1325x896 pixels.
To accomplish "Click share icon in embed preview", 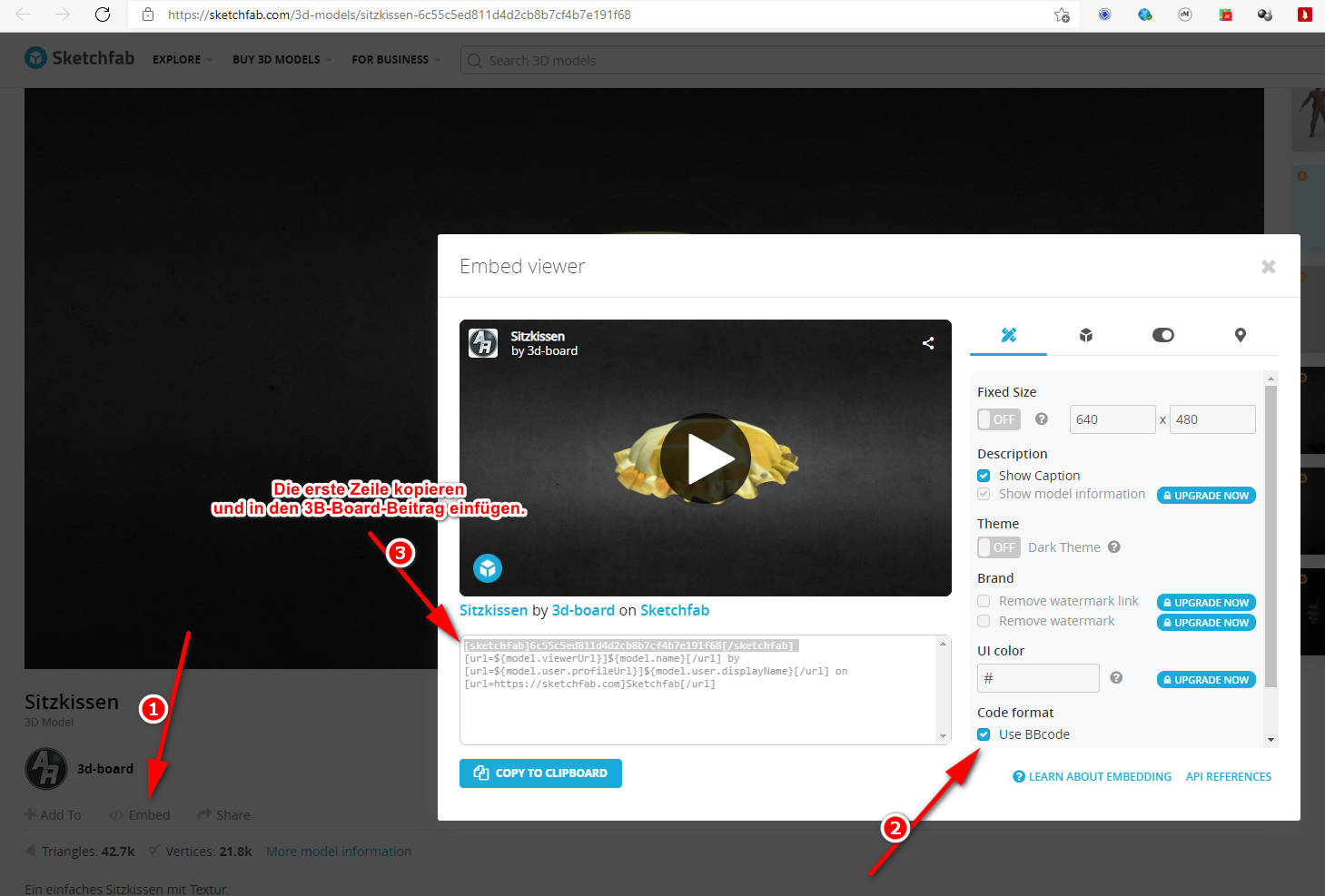I will (x=928, y=343).
